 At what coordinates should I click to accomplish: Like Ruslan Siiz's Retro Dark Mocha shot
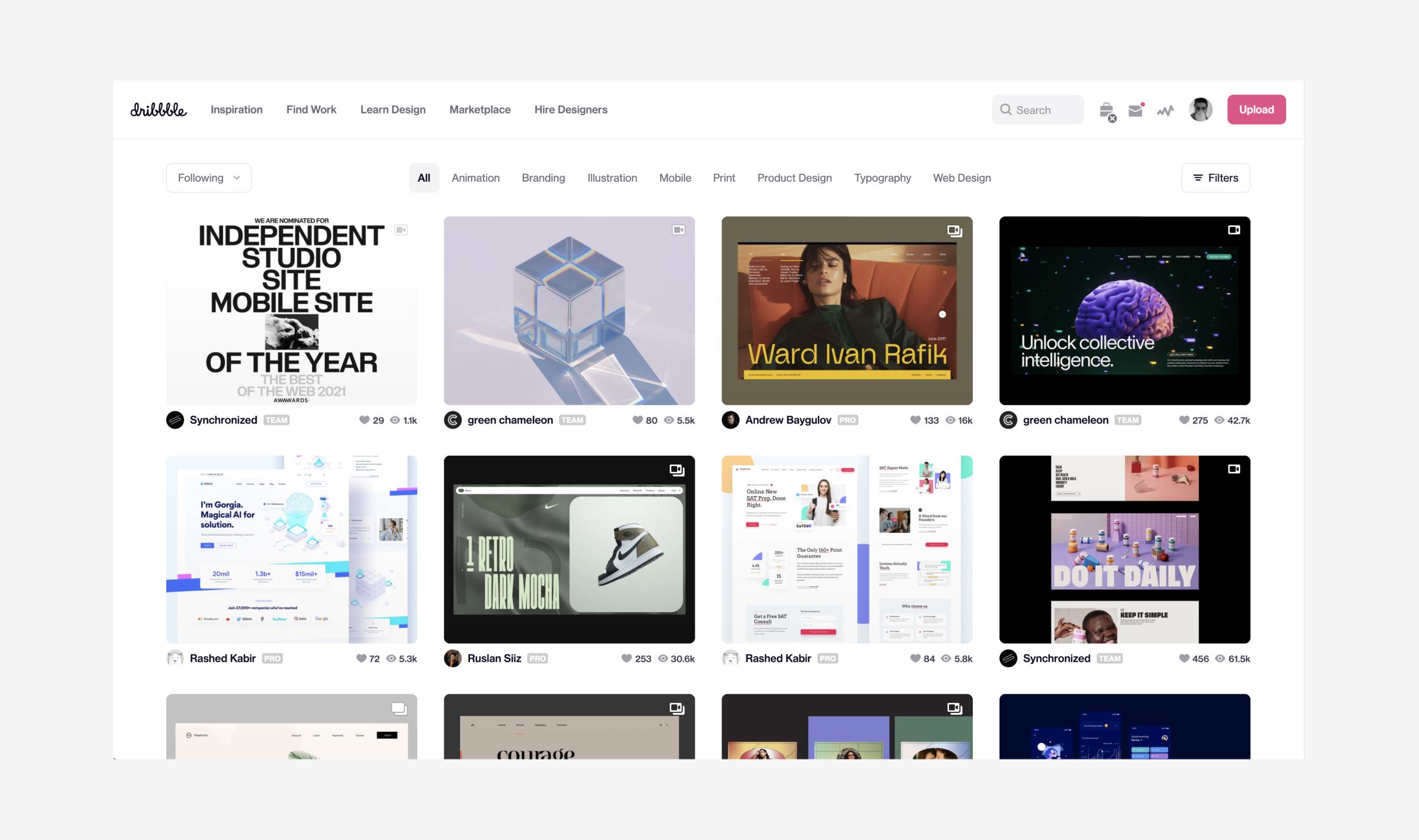point(624,658)
